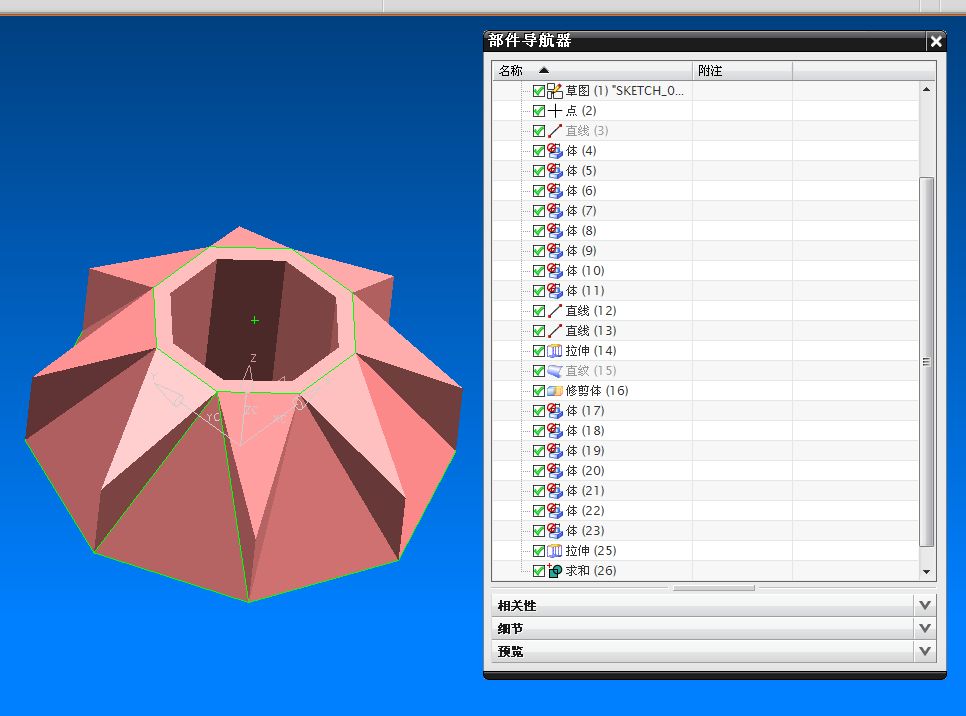This screenshot has width=966, height=716.
Task: Toggle the checkbox for 点 (2)
Action: [538, 111]
